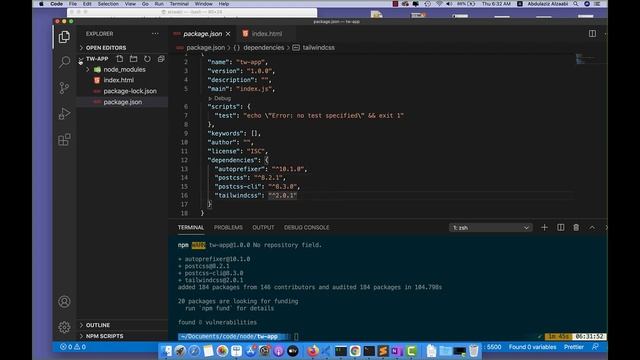Click New Folder icon in TW-APP header
Image resolution: width=640 pixels, height=360 pixels.
point(133,59)
